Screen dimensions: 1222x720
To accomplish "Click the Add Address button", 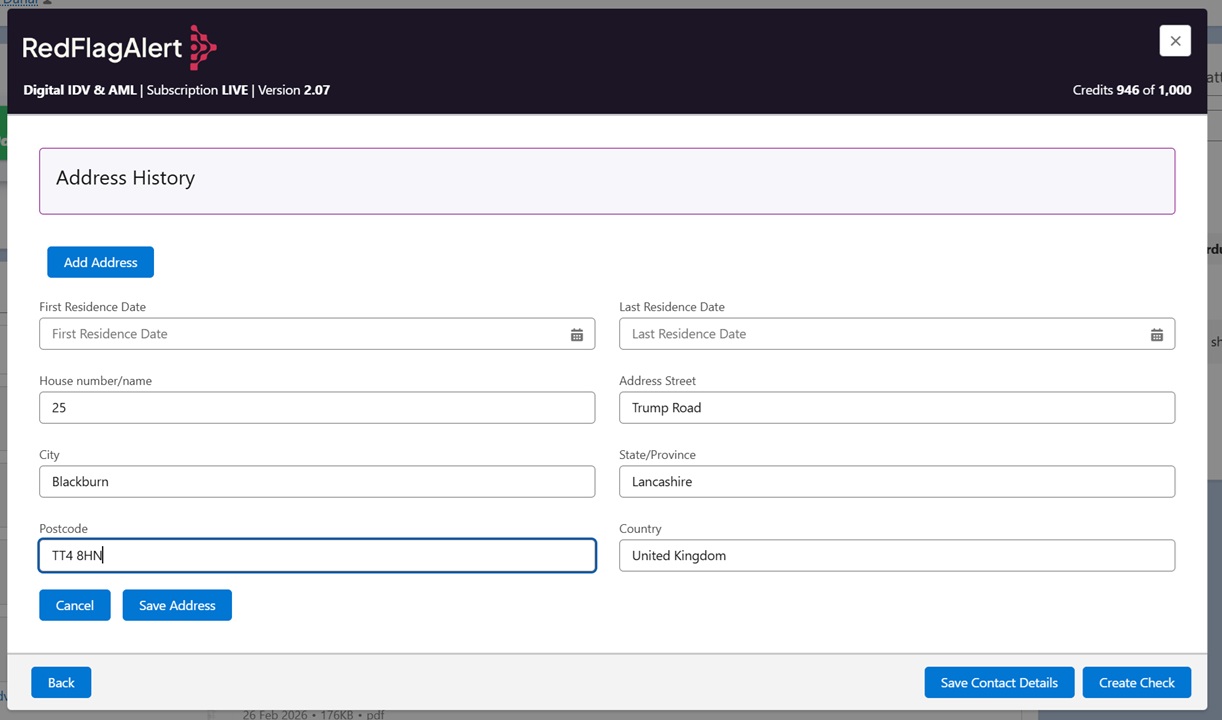I will point(100,262).
